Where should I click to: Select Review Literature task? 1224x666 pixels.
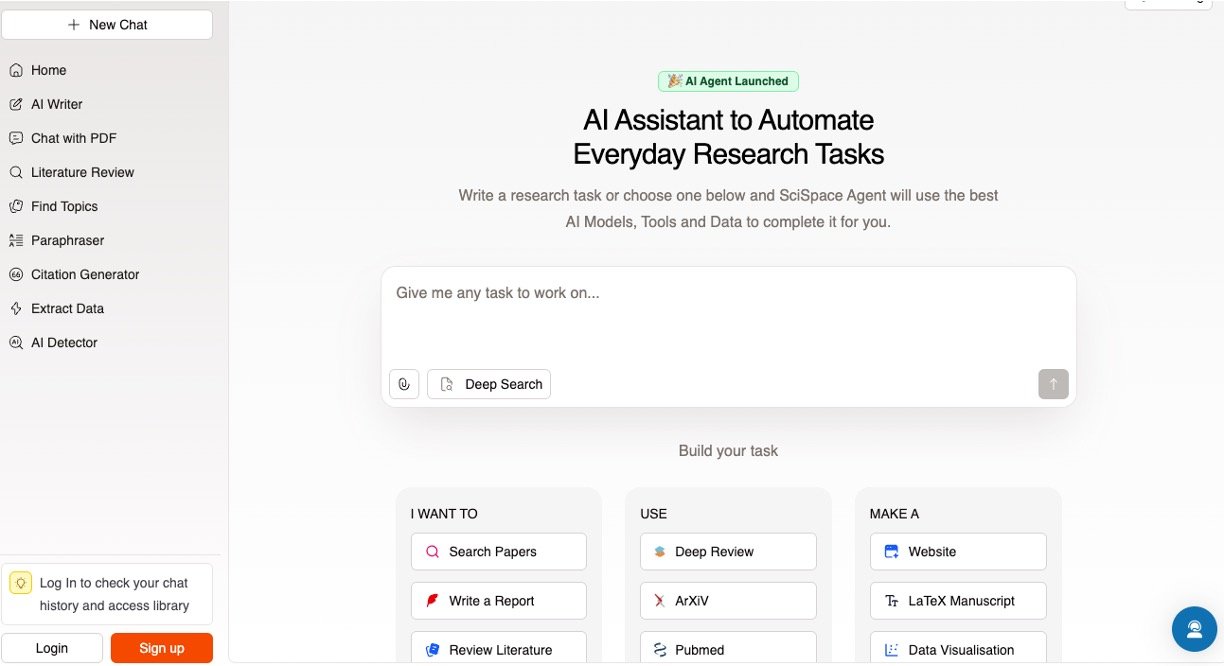(x=499, y=648)
